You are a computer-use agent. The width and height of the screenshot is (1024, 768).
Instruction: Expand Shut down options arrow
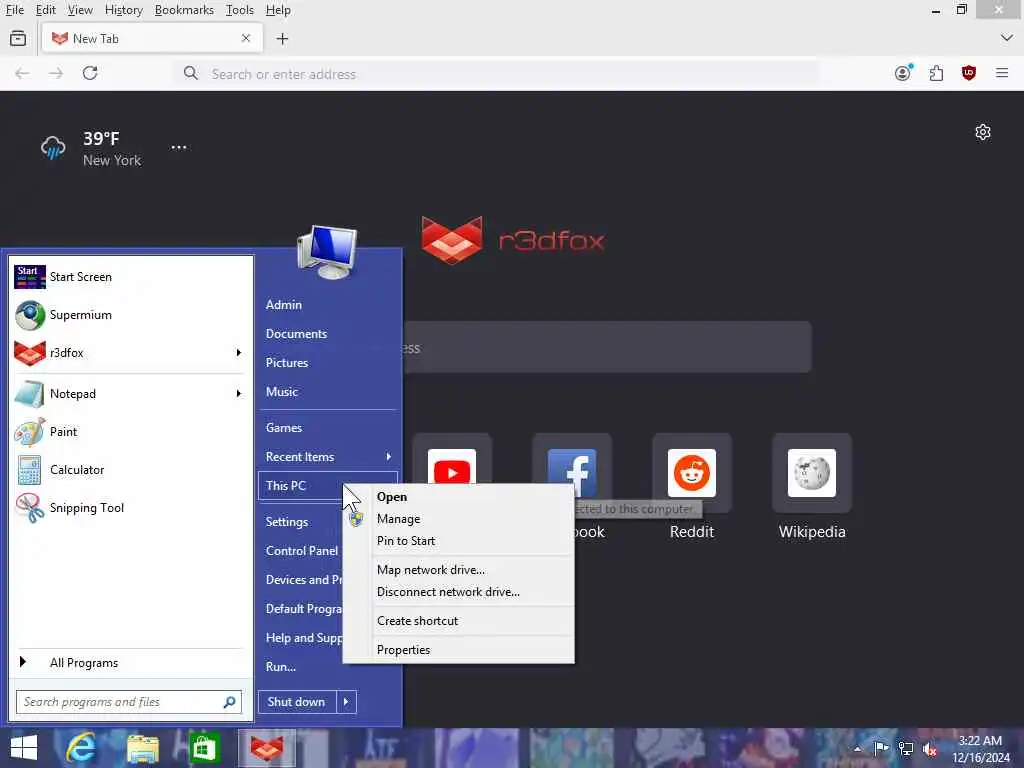pos(346,702)
